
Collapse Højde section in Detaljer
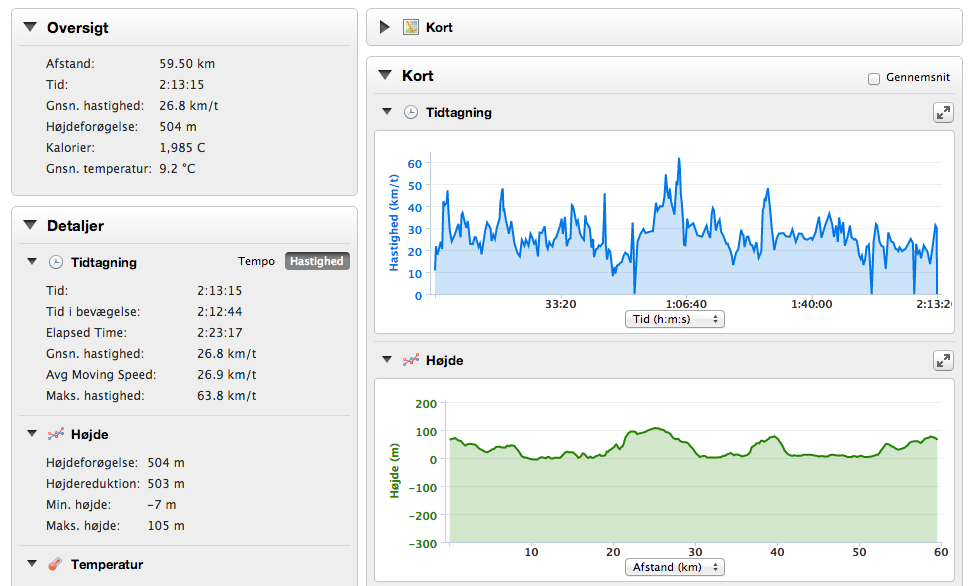pos(32,434)
